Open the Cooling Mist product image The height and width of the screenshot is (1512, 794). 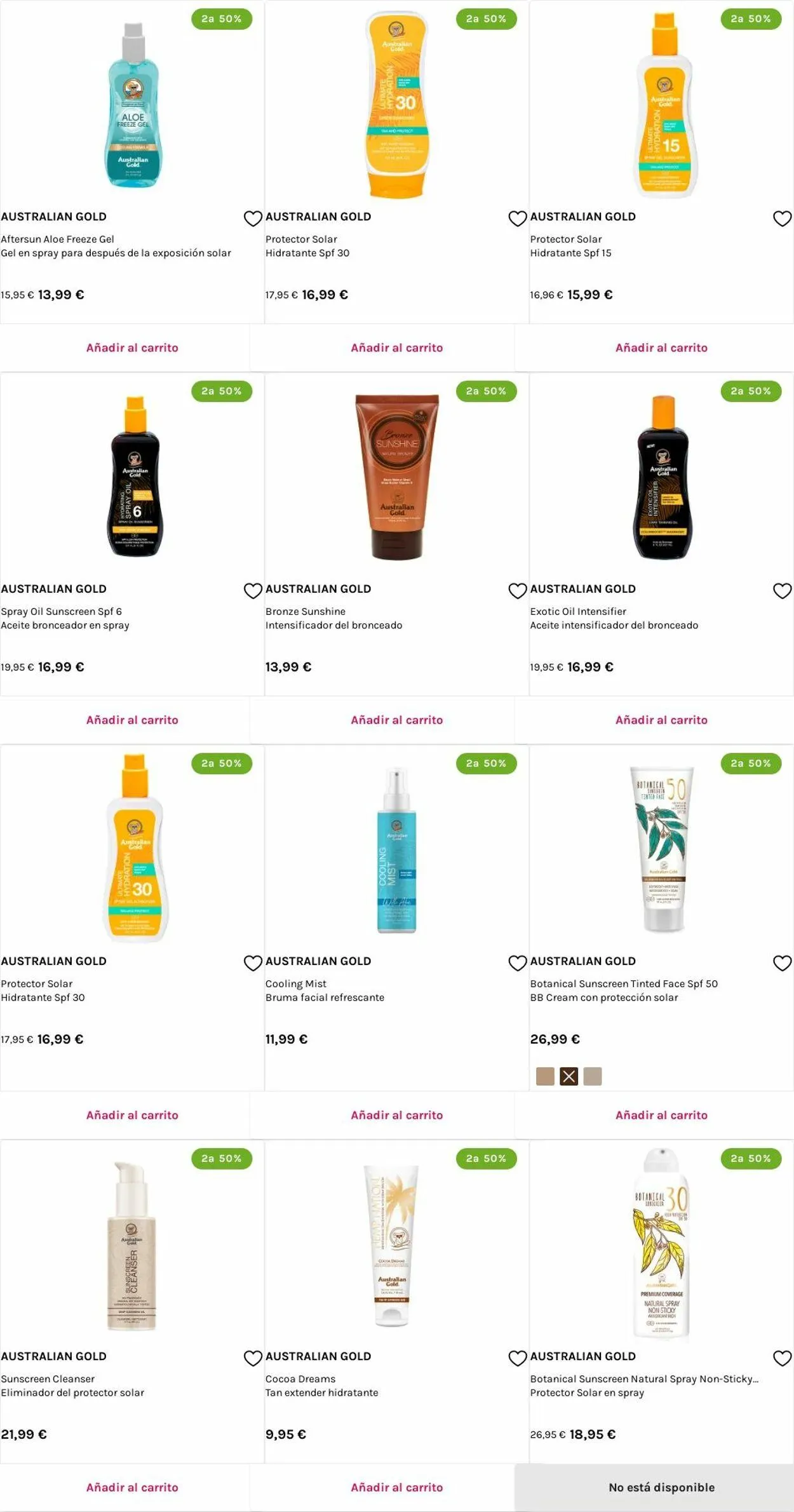[396, 850]
